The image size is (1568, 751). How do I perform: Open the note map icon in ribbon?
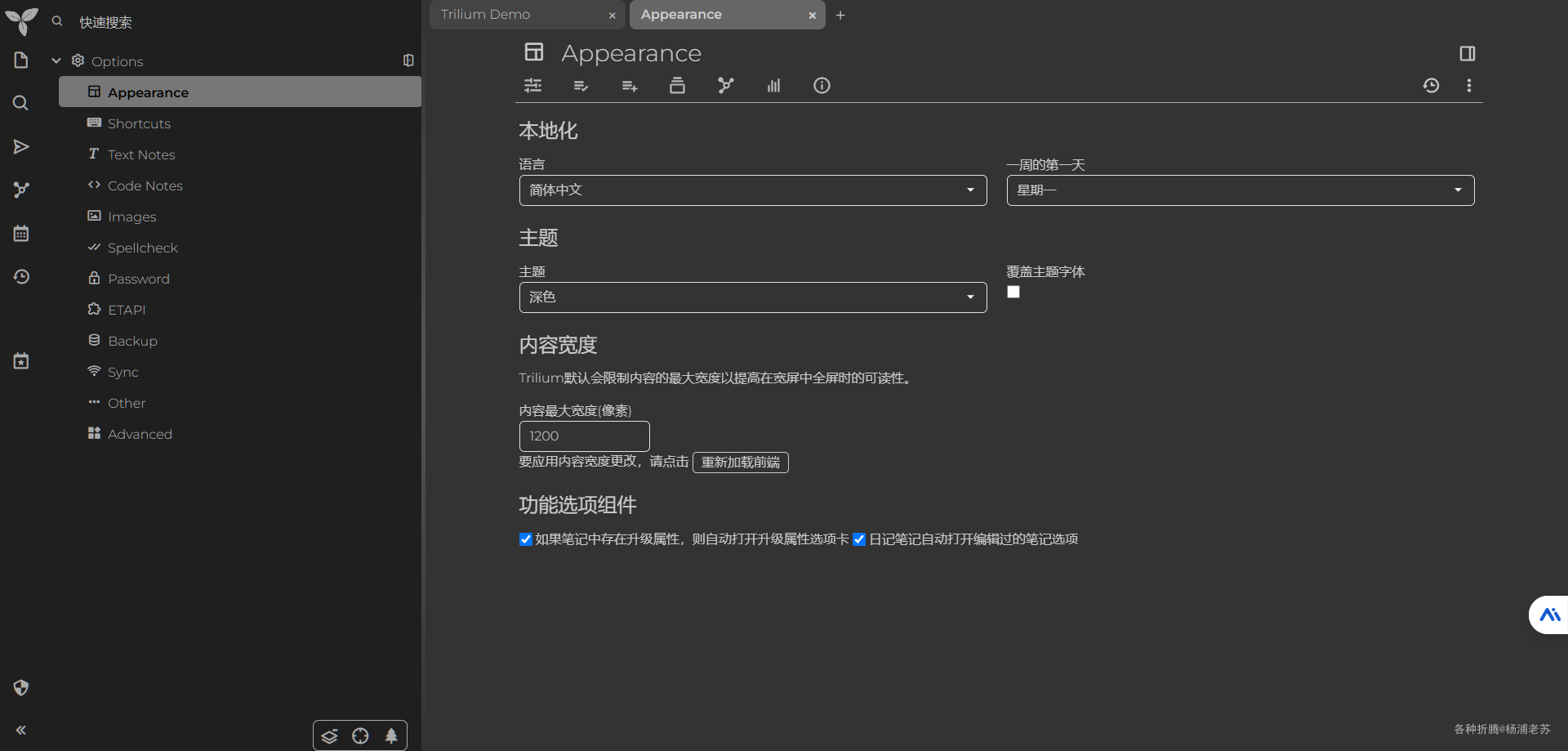(x=725, y=86)
